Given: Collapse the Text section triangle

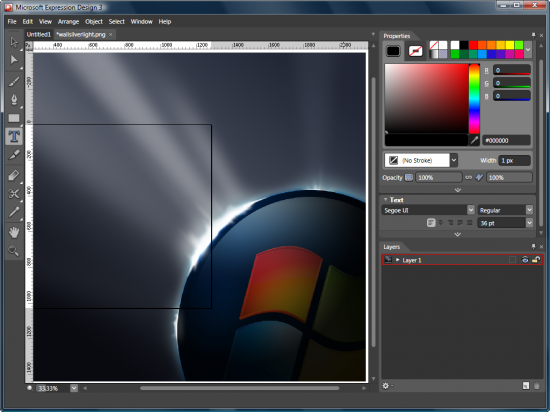Looking at the screenshot, I should (385, 200).
